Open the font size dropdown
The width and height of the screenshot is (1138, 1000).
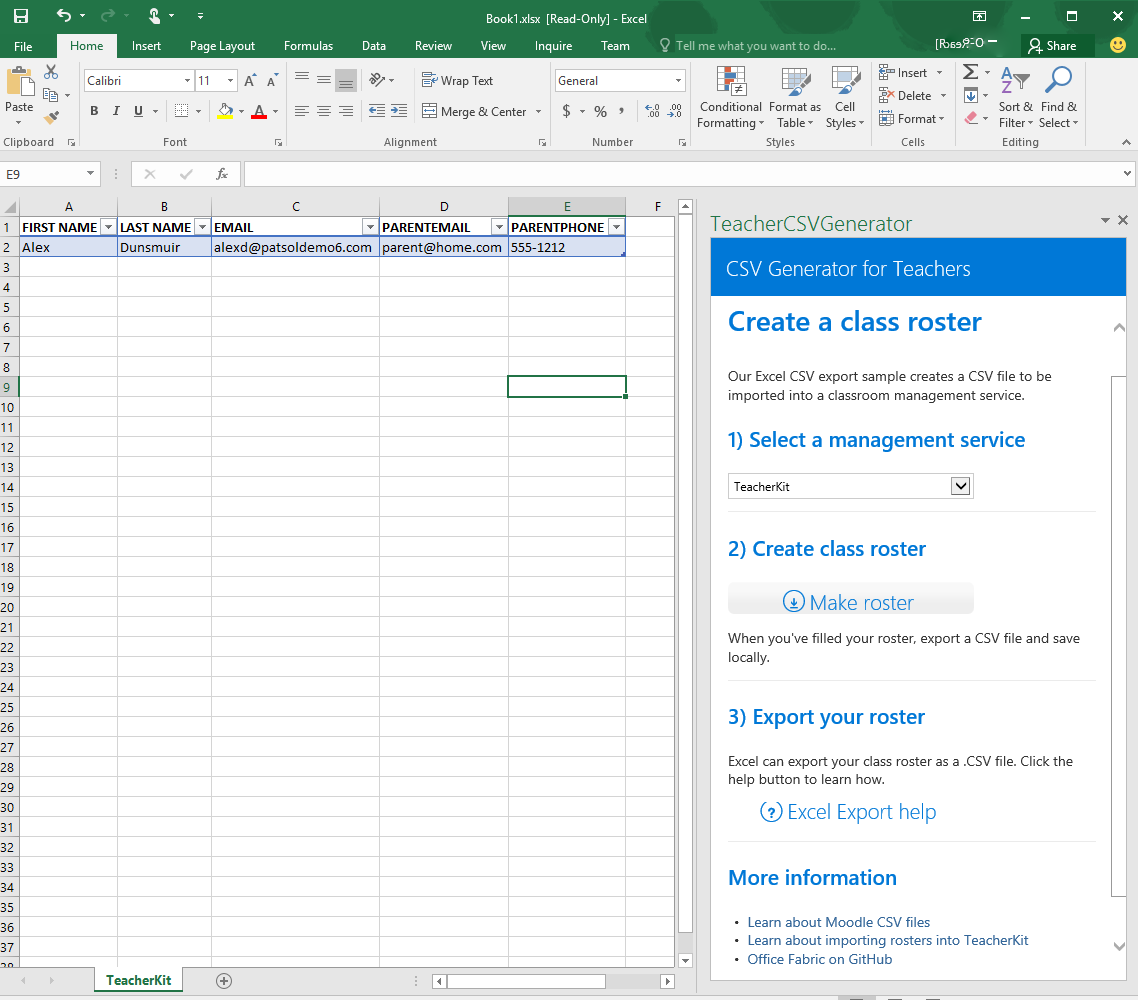pos(230,81)
